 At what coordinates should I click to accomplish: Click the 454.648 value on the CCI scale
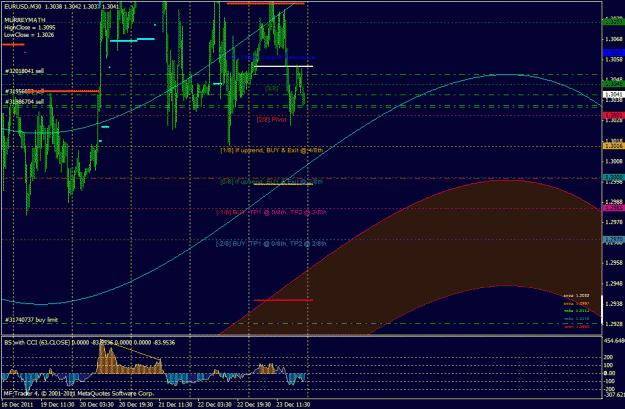[x=614, y=341]
